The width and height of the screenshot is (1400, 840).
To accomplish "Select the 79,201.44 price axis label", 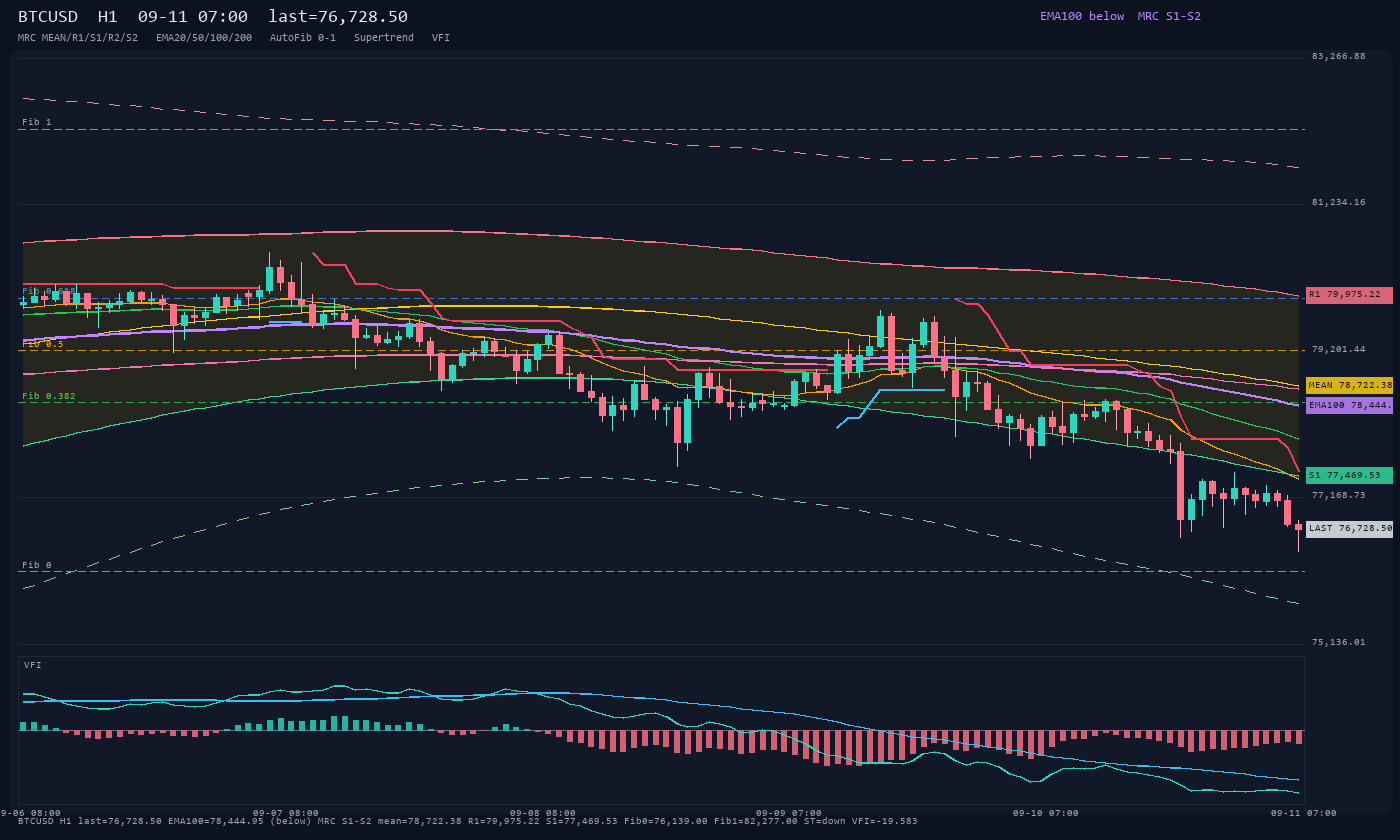I will pos(1338,349).
